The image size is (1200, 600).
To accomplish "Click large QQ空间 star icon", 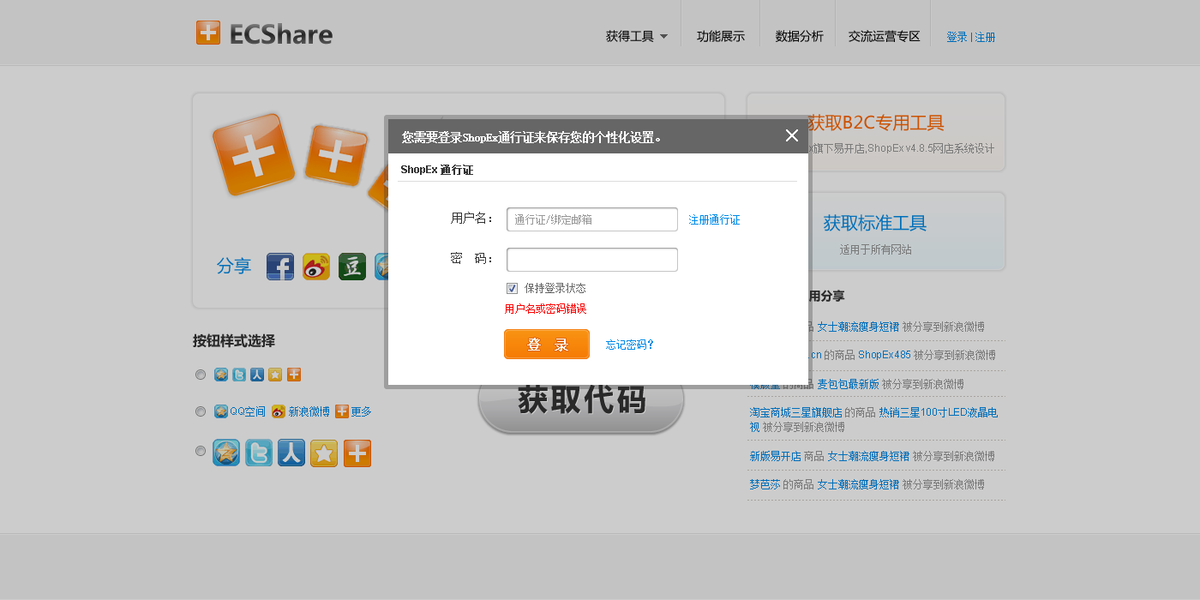I will (x=226, y=453).
